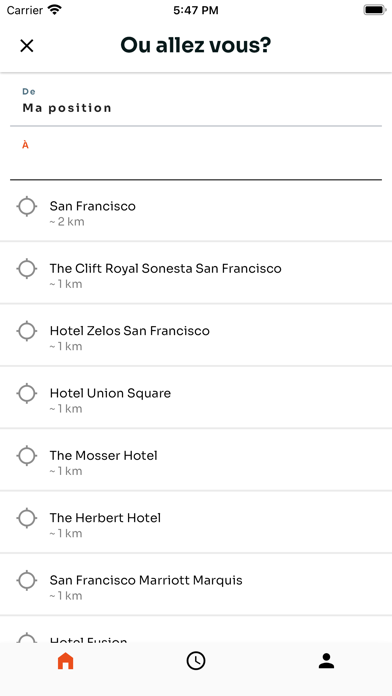Tap location icon beside The Mosser Hotel

[27, 456]
